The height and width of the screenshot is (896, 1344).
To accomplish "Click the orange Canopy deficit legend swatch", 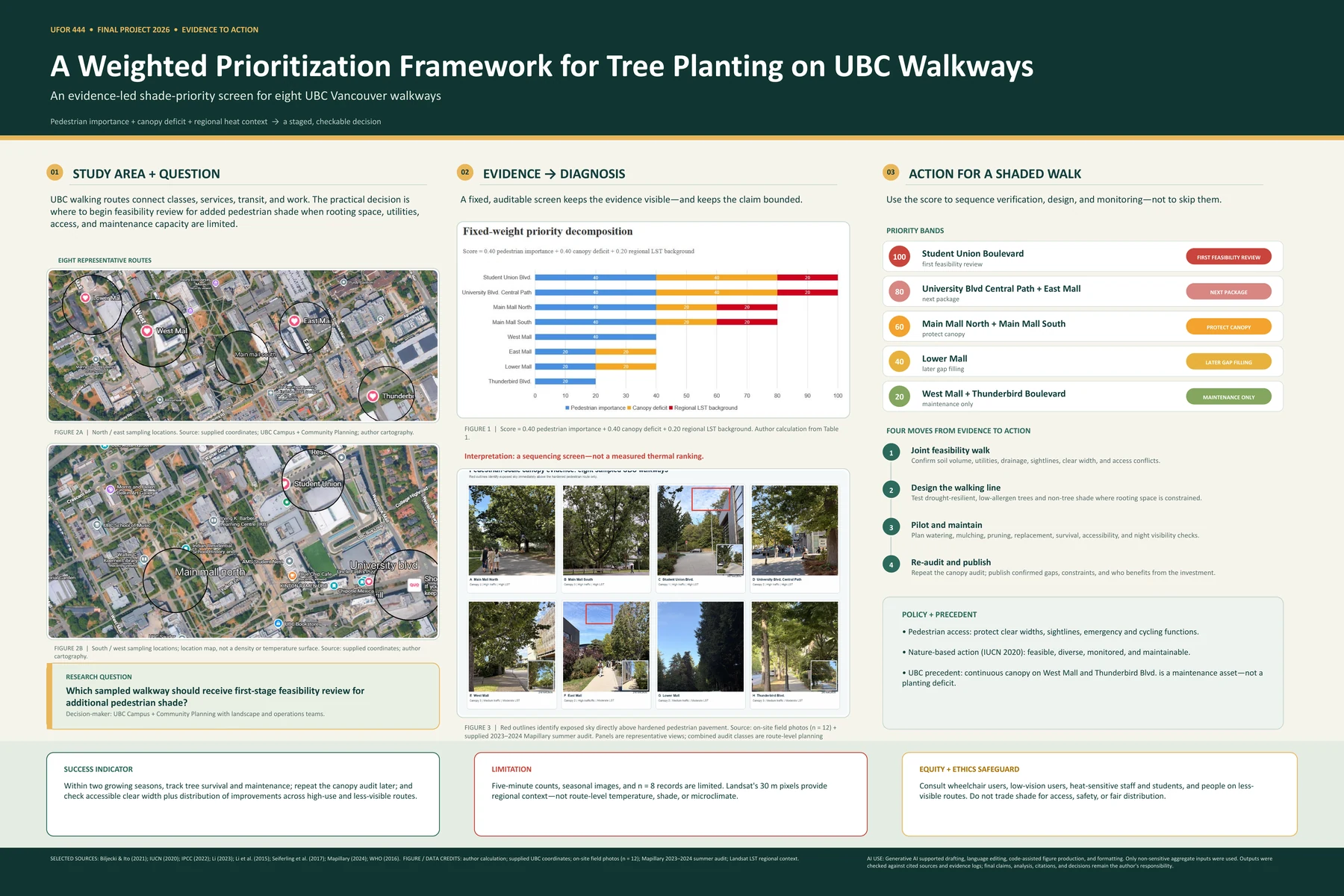I will pyautogui.click(x=629, y=408).
